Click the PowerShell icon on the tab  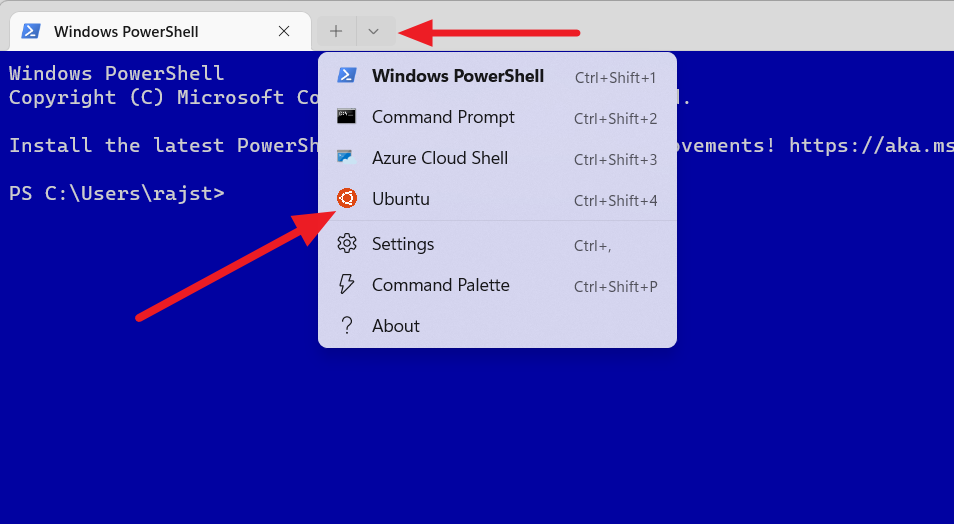point(31,31)
